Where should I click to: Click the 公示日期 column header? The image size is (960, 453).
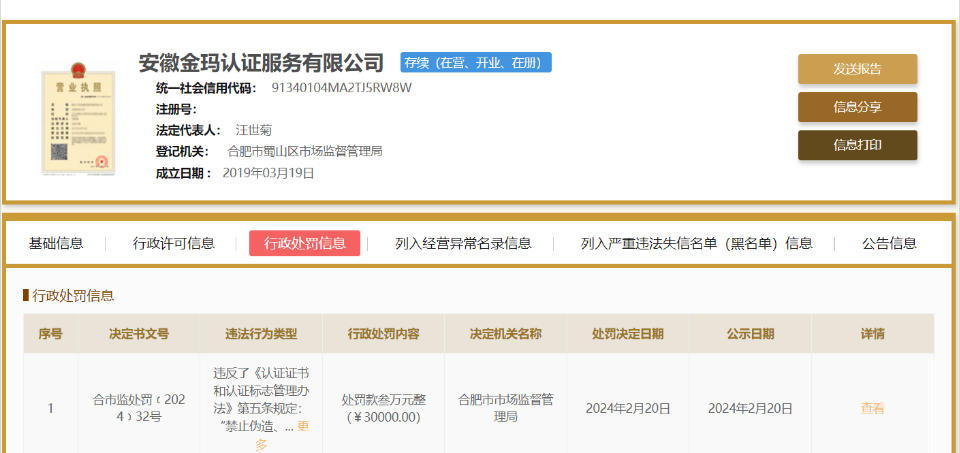click(750, 334)
